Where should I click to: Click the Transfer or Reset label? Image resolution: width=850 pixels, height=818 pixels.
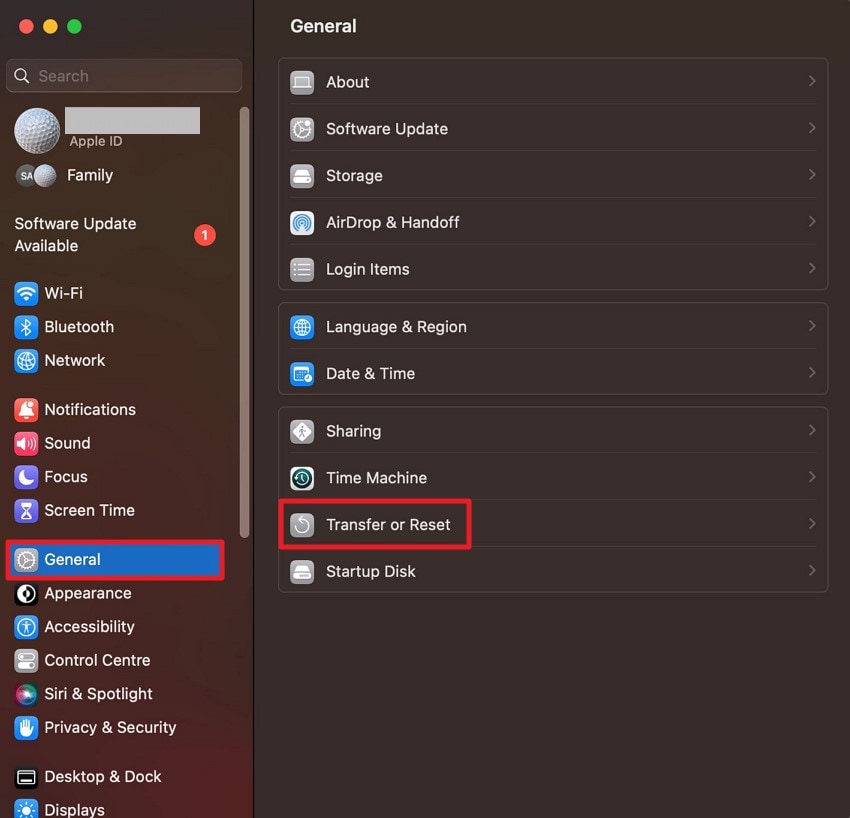tap(388, 525)
